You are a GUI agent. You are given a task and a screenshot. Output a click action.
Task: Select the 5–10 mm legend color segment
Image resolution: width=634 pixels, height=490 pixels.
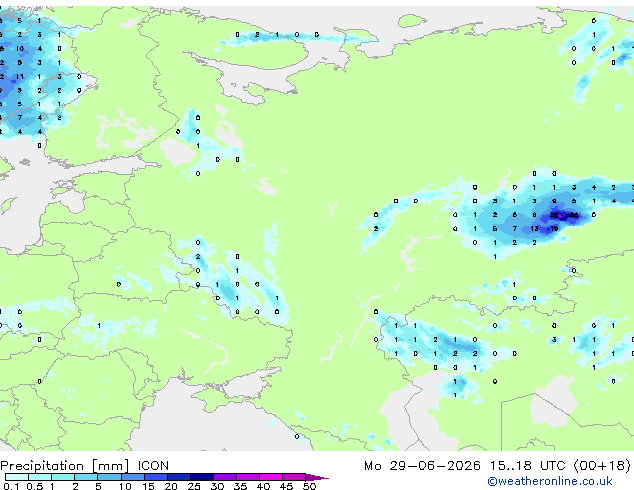pyautogui.click(x=109, y=477)
